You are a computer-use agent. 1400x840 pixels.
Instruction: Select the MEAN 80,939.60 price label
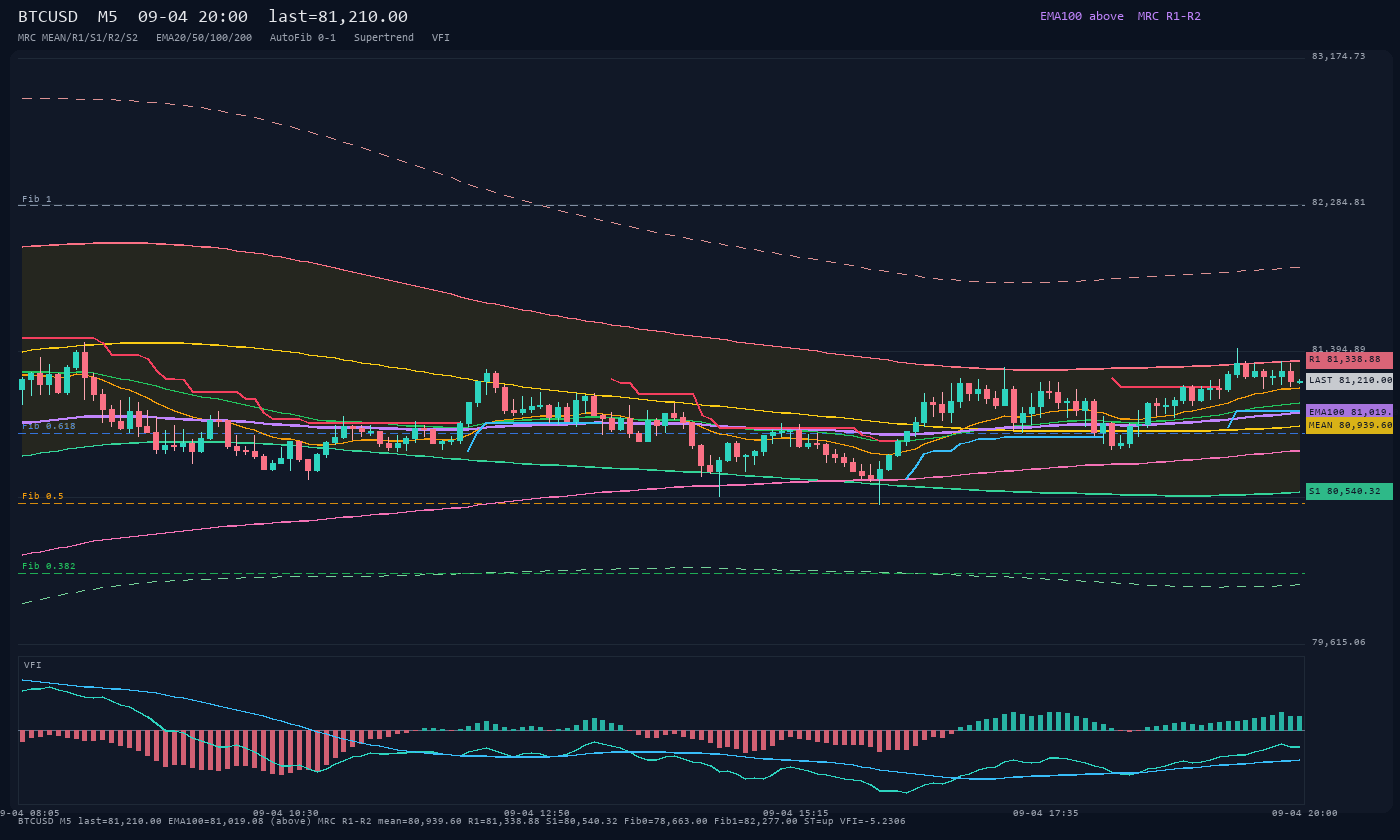1349,425
